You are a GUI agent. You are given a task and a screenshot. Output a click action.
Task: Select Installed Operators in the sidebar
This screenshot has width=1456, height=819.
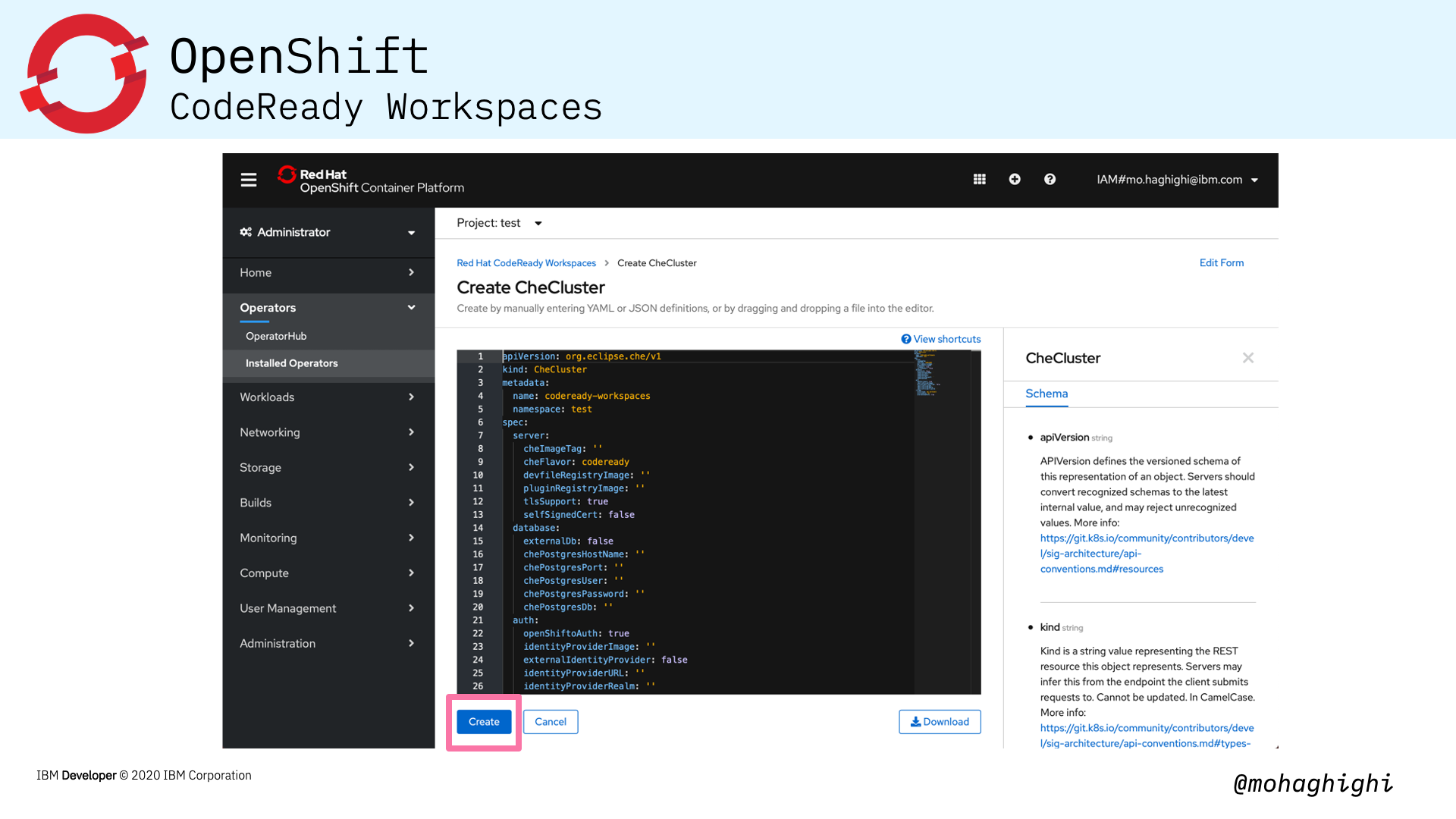(292, 363)
